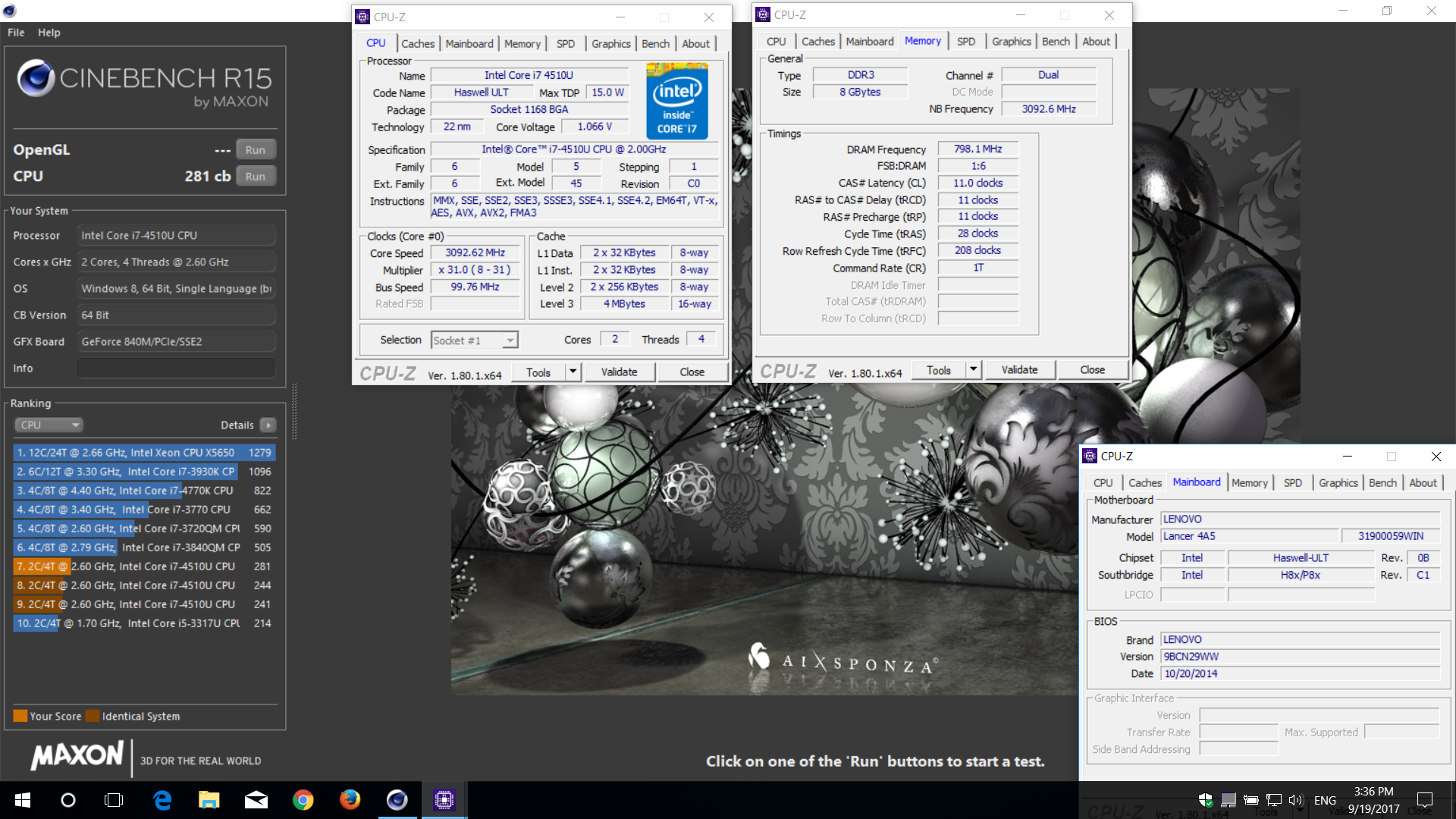Run the OpenGL benchmark
This screenshot has height=819, width=1456.
pos(256,150)
